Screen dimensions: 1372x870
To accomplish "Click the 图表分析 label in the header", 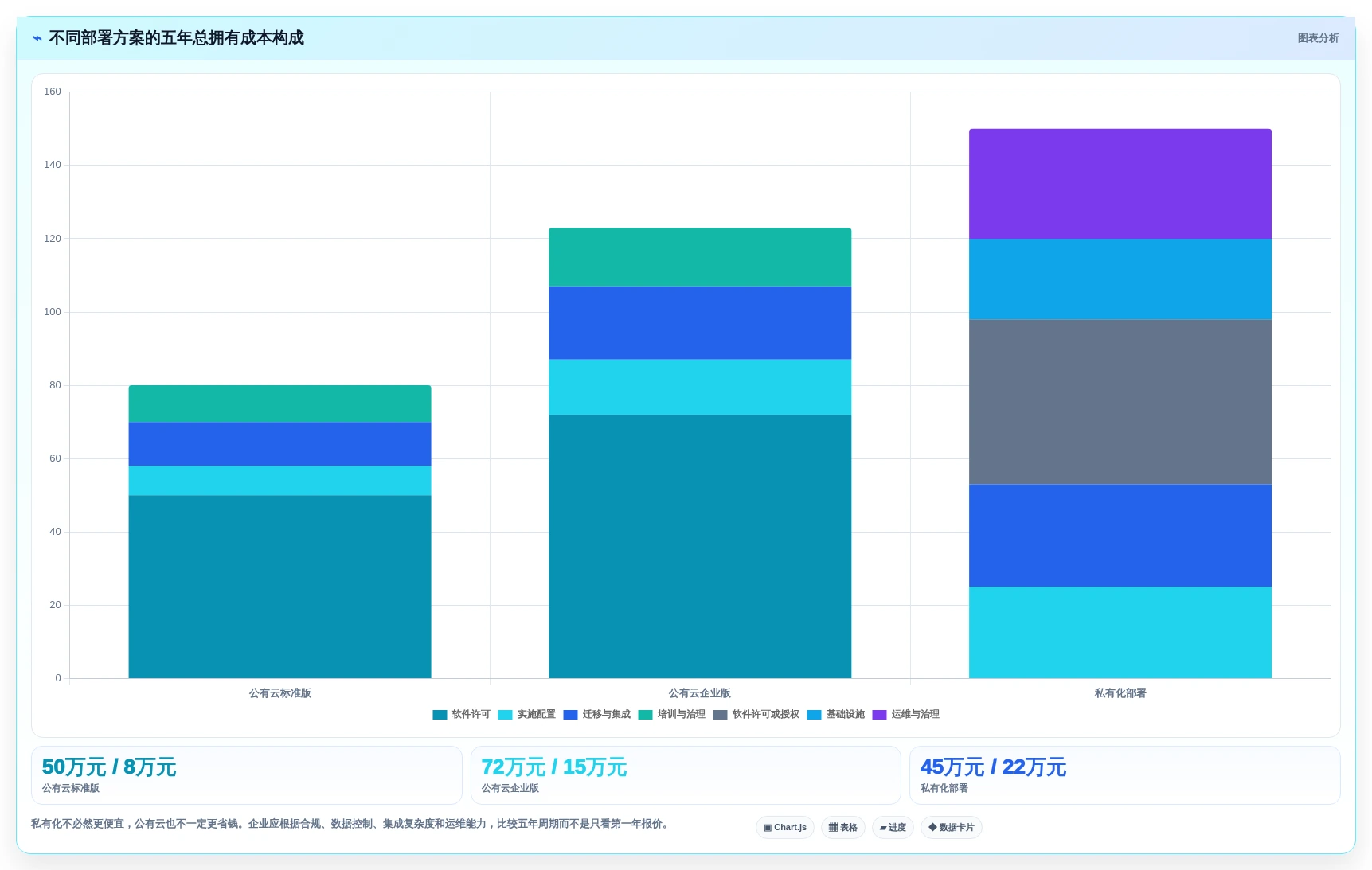I will (x=1318, y=38).
